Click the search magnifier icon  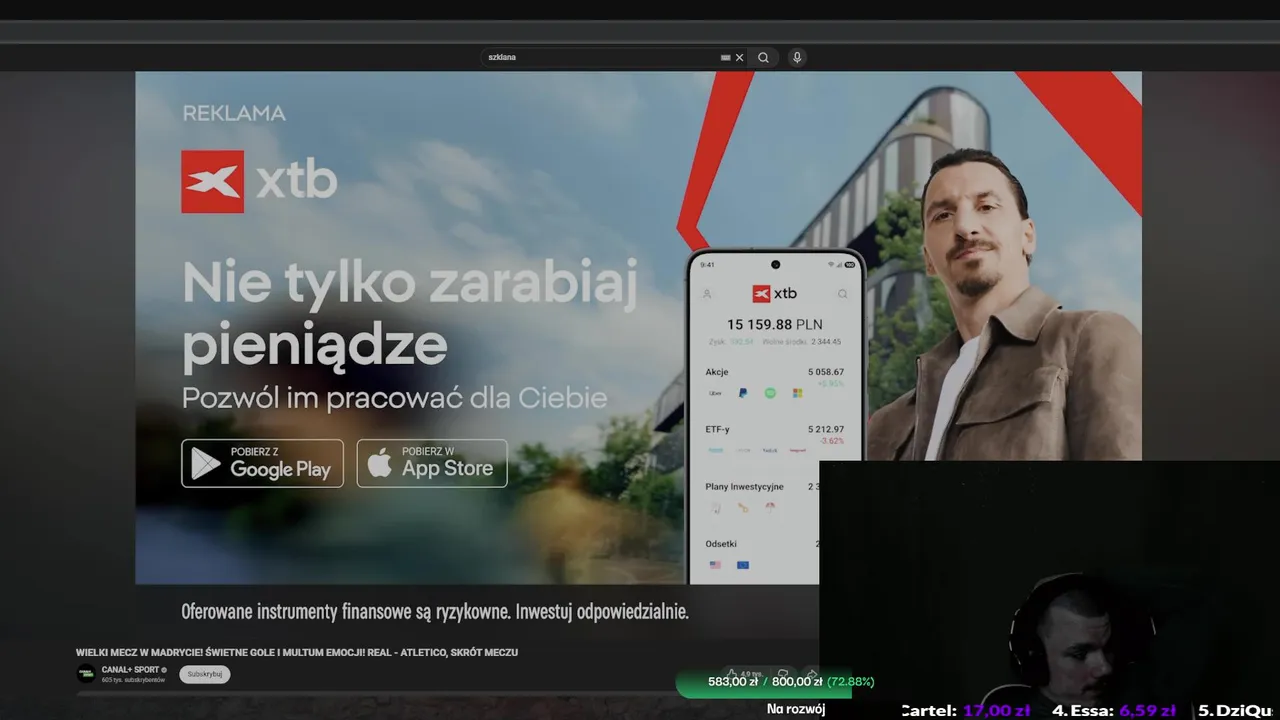click(763, 57)
